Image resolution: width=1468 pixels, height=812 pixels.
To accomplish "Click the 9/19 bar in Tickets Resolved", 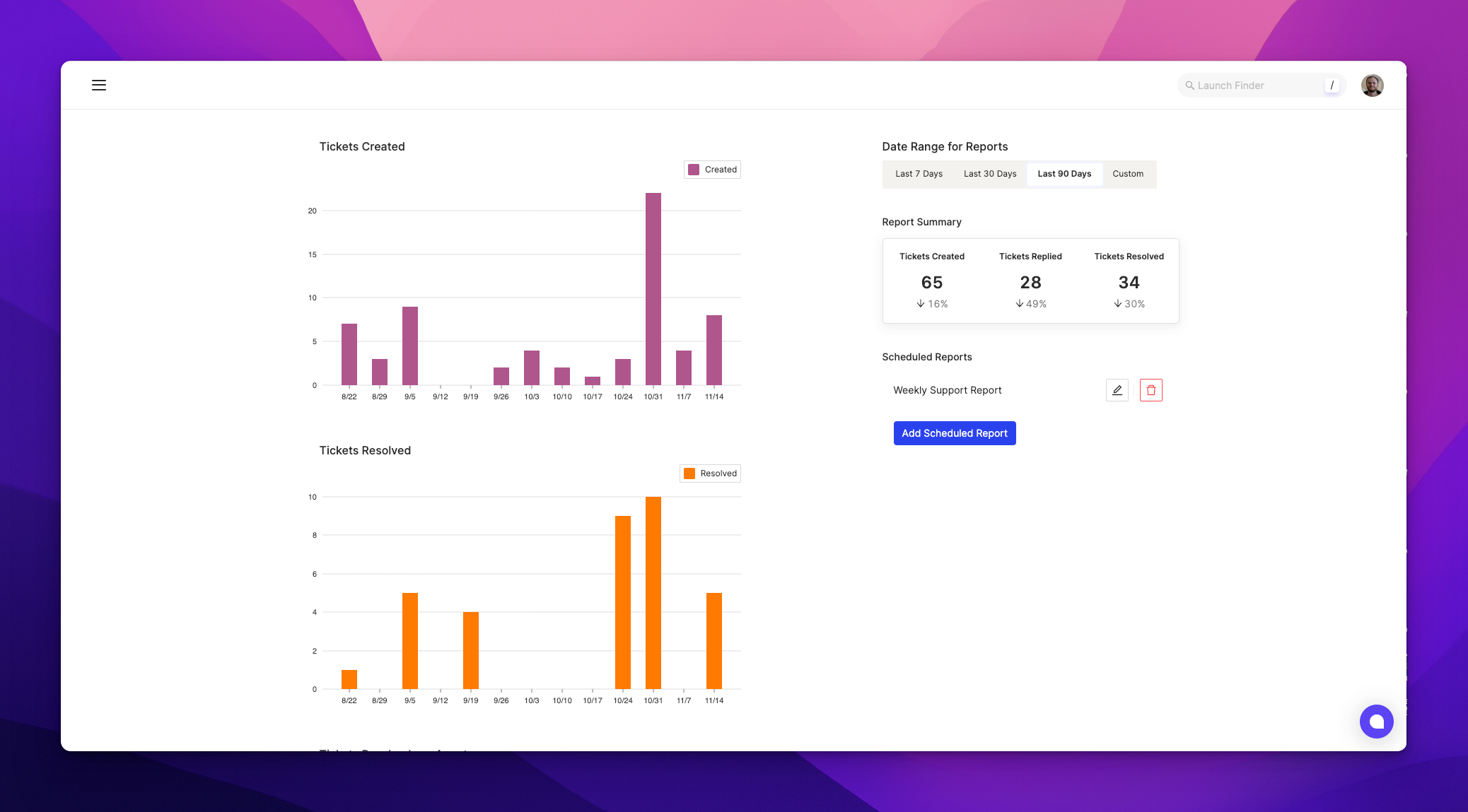I will pyautogui.click(x=470, y=650).
